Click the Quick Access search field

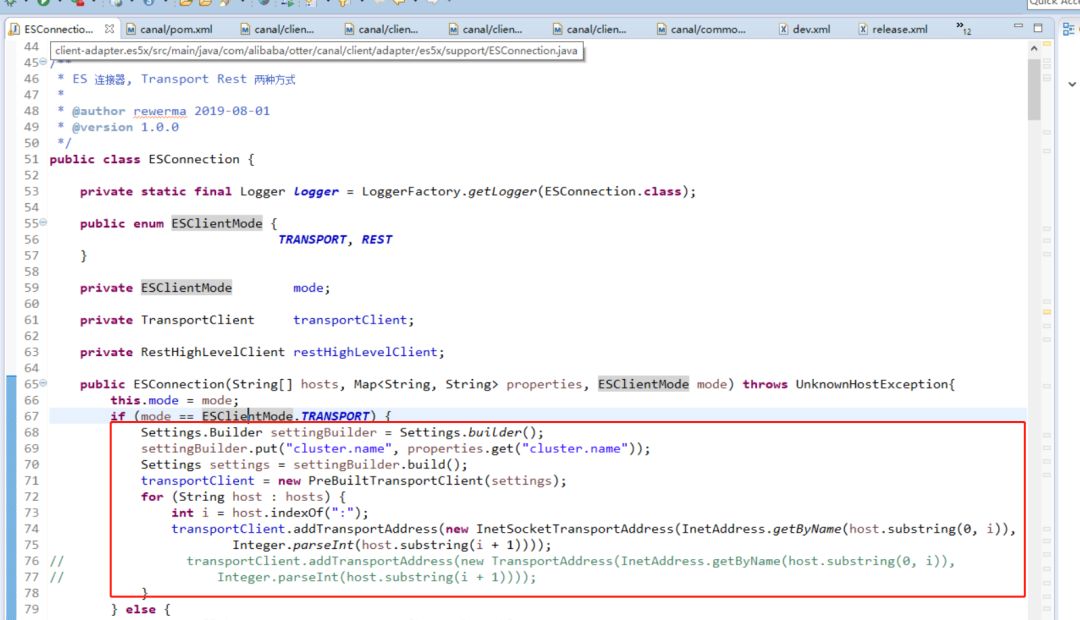1053,3
